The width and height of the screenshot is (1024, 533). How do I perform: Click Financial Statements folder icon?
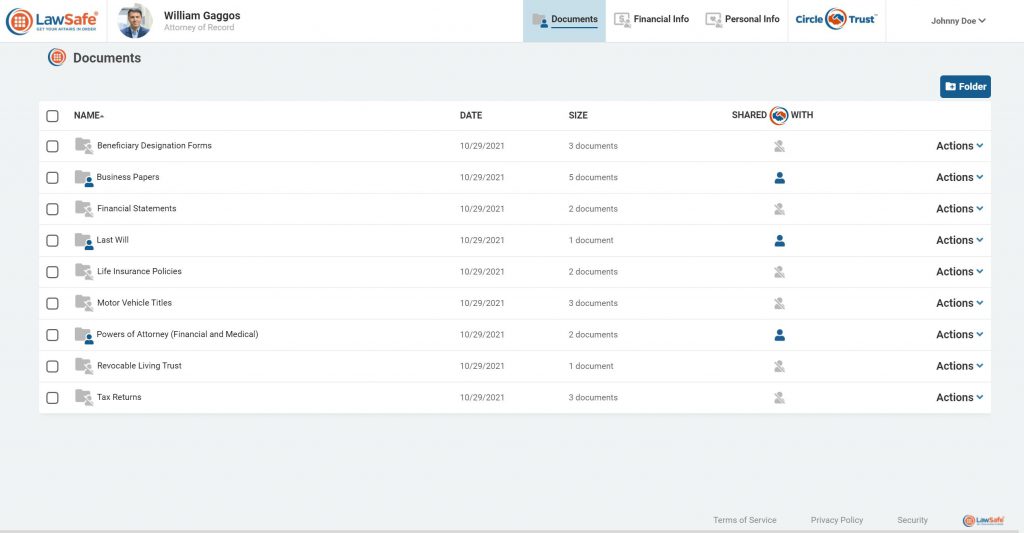(x=84, y=208)
